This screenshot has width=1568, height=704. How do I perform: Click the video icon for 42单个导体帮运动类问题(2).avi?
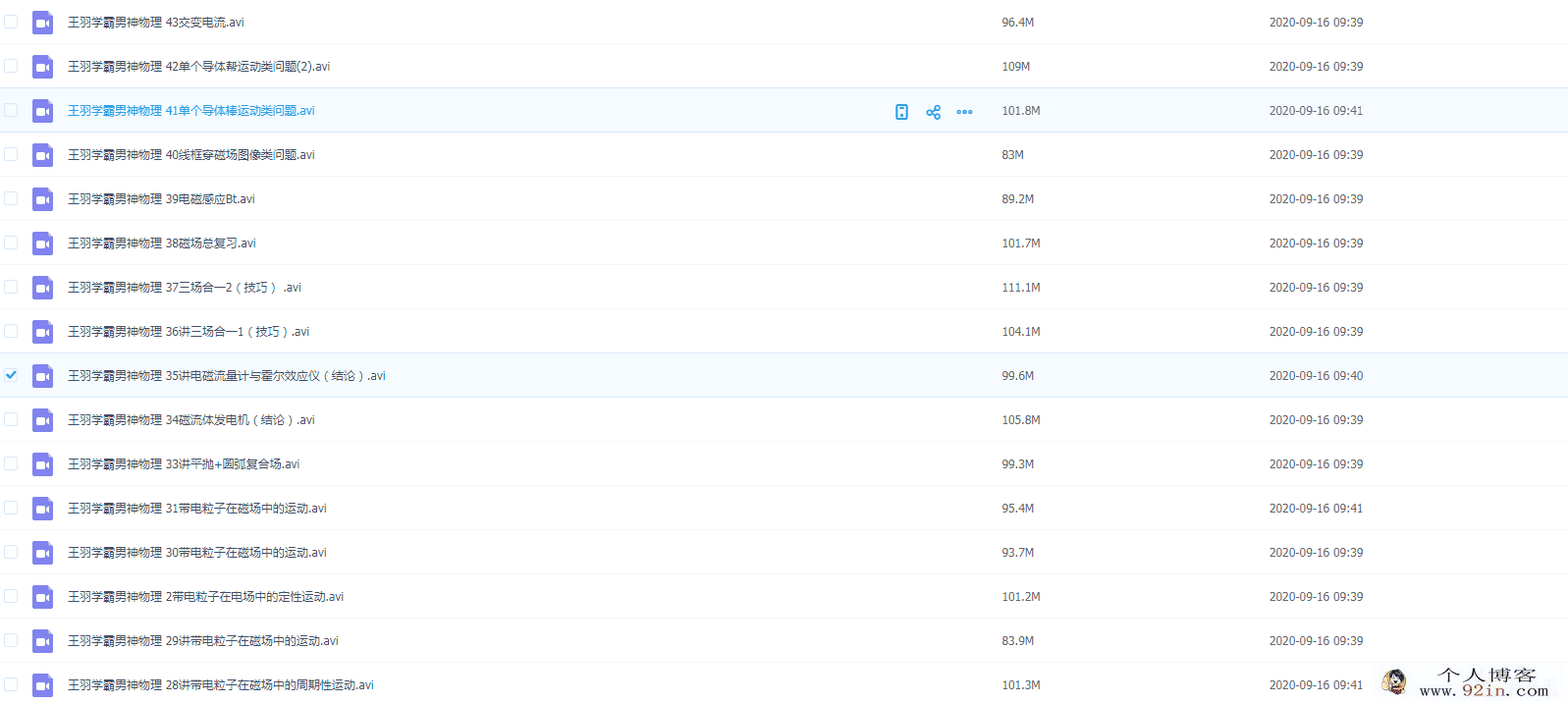tap(42, 66)
